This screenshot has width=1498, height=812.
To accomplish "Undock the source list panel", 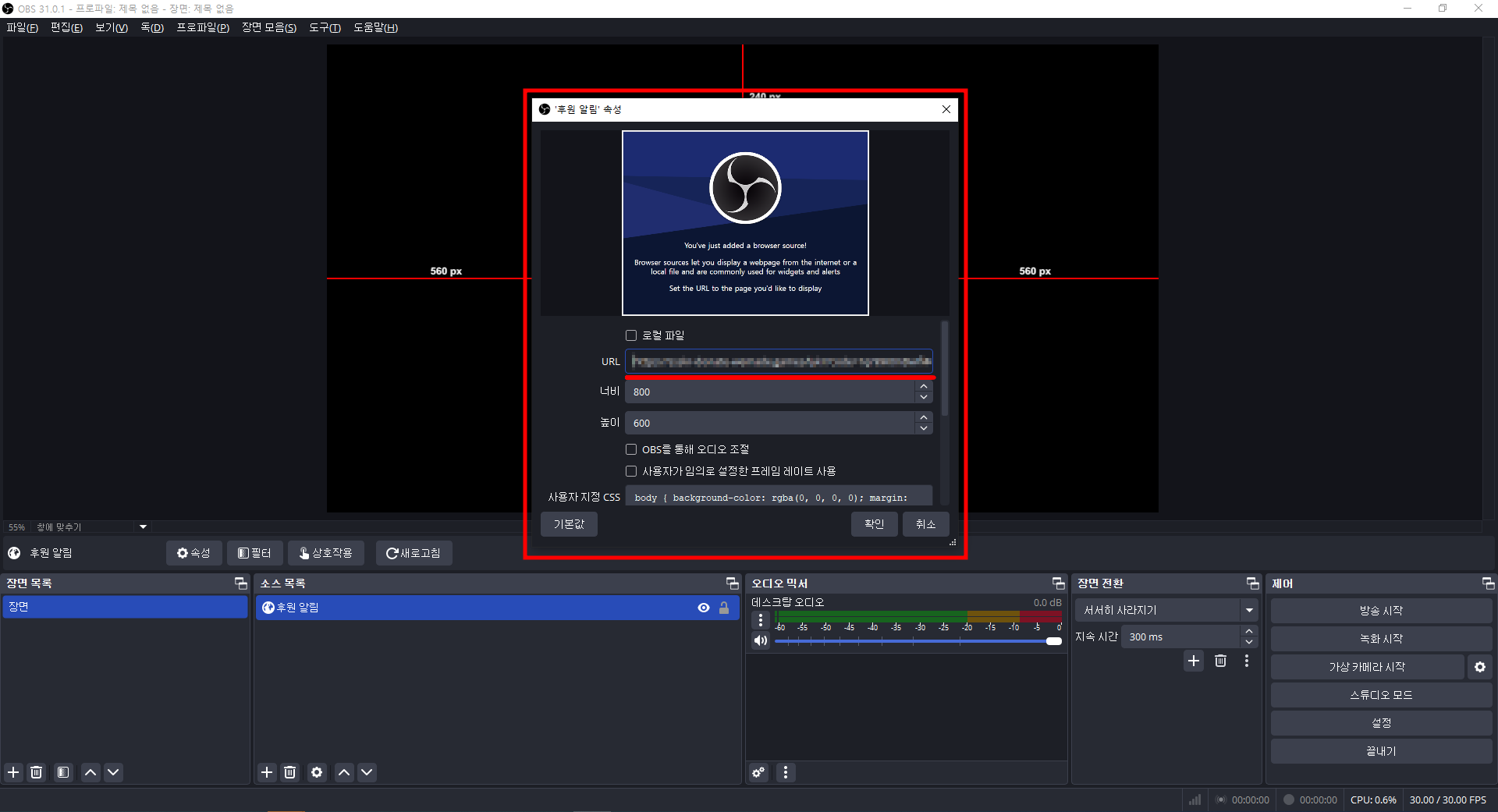I will (x=732, y=583).
